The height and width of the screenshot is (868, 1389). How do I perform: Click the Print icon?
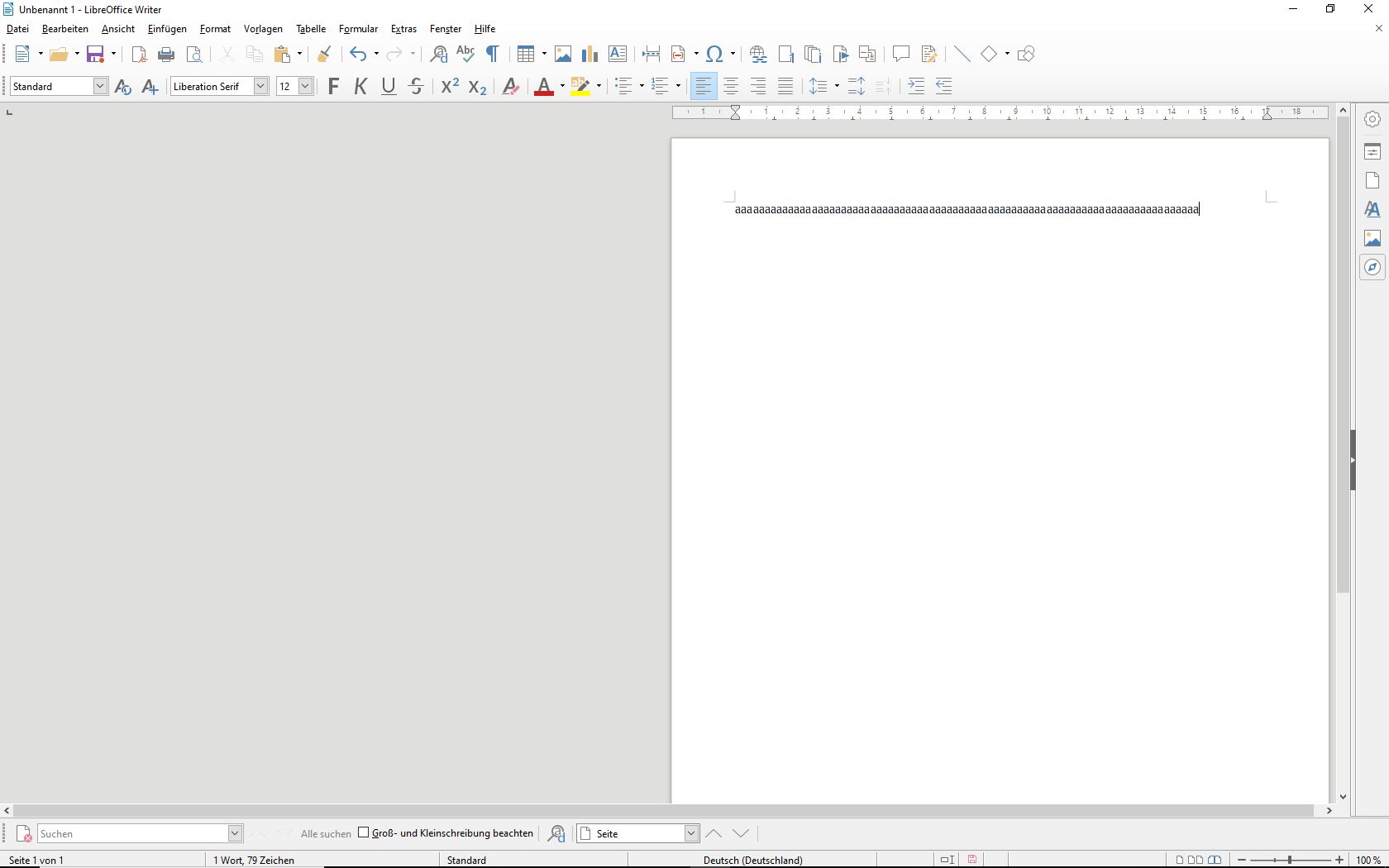(166, 55)
